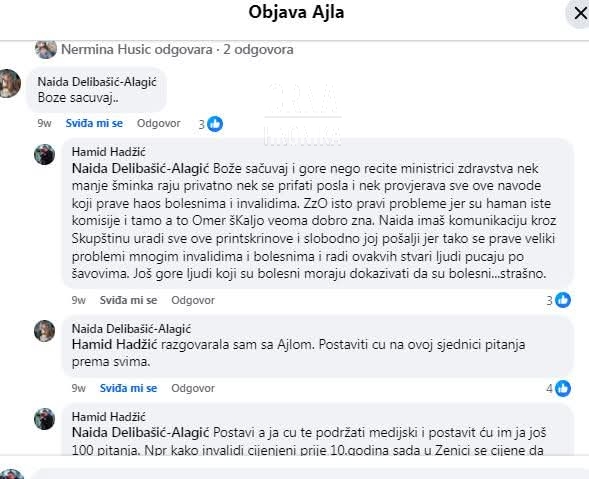This screenshot has width=589, height=479.
Task: Open the Naida Delibašić-Alagić name on top comment
Action: click(97, 82)
